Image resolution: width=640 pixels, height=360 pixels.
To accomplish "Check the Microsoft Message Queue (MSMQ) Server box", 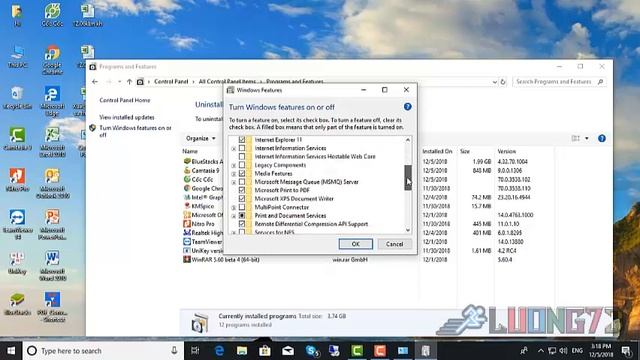I will tap(242, 182).
